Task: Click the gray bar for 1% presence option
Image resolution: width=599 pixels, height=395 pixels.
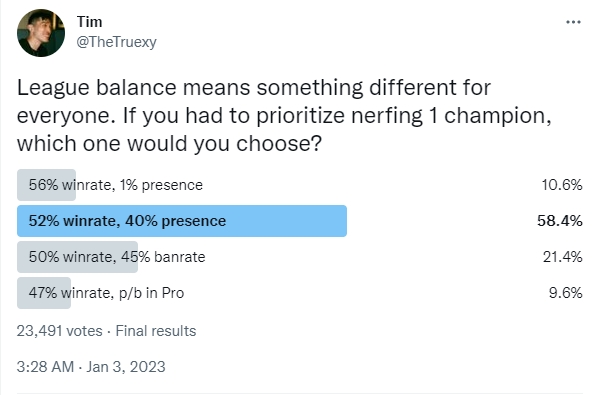Action: [46, 185]
